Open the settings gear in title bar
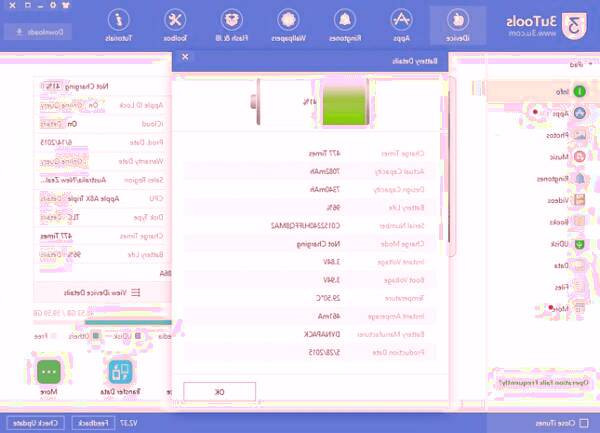The image size is (600, 433). (53, 5)
